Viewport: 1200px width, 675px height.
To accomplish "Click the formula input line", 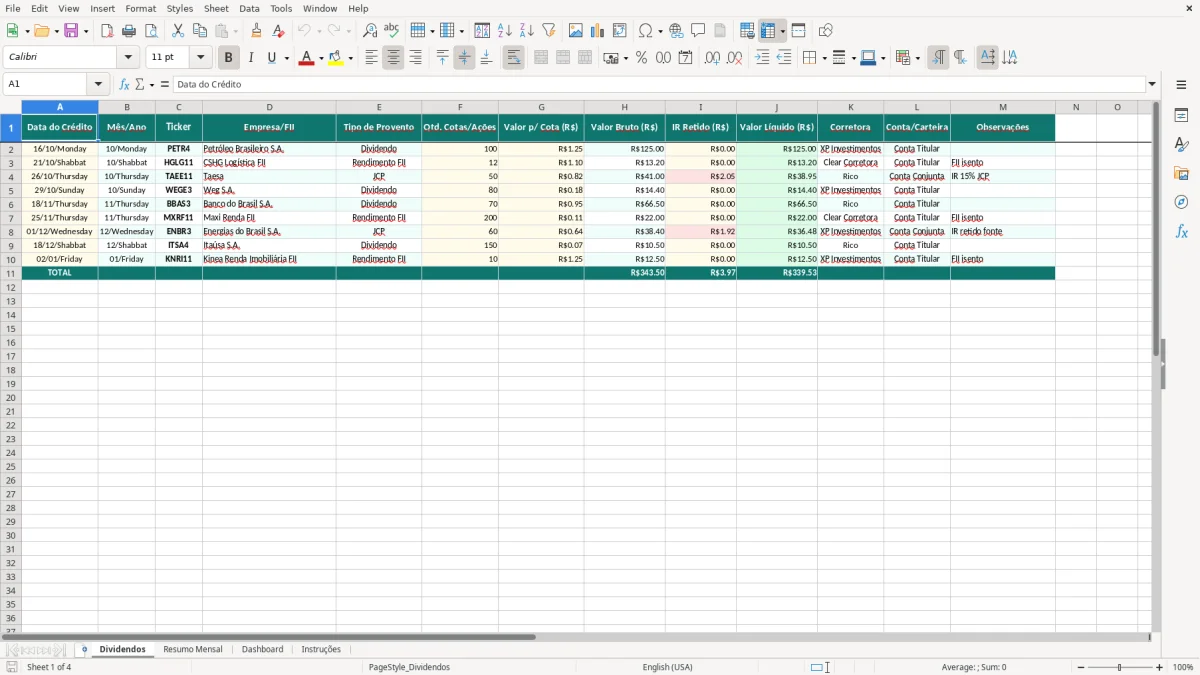I will click(x=659, y=84).
